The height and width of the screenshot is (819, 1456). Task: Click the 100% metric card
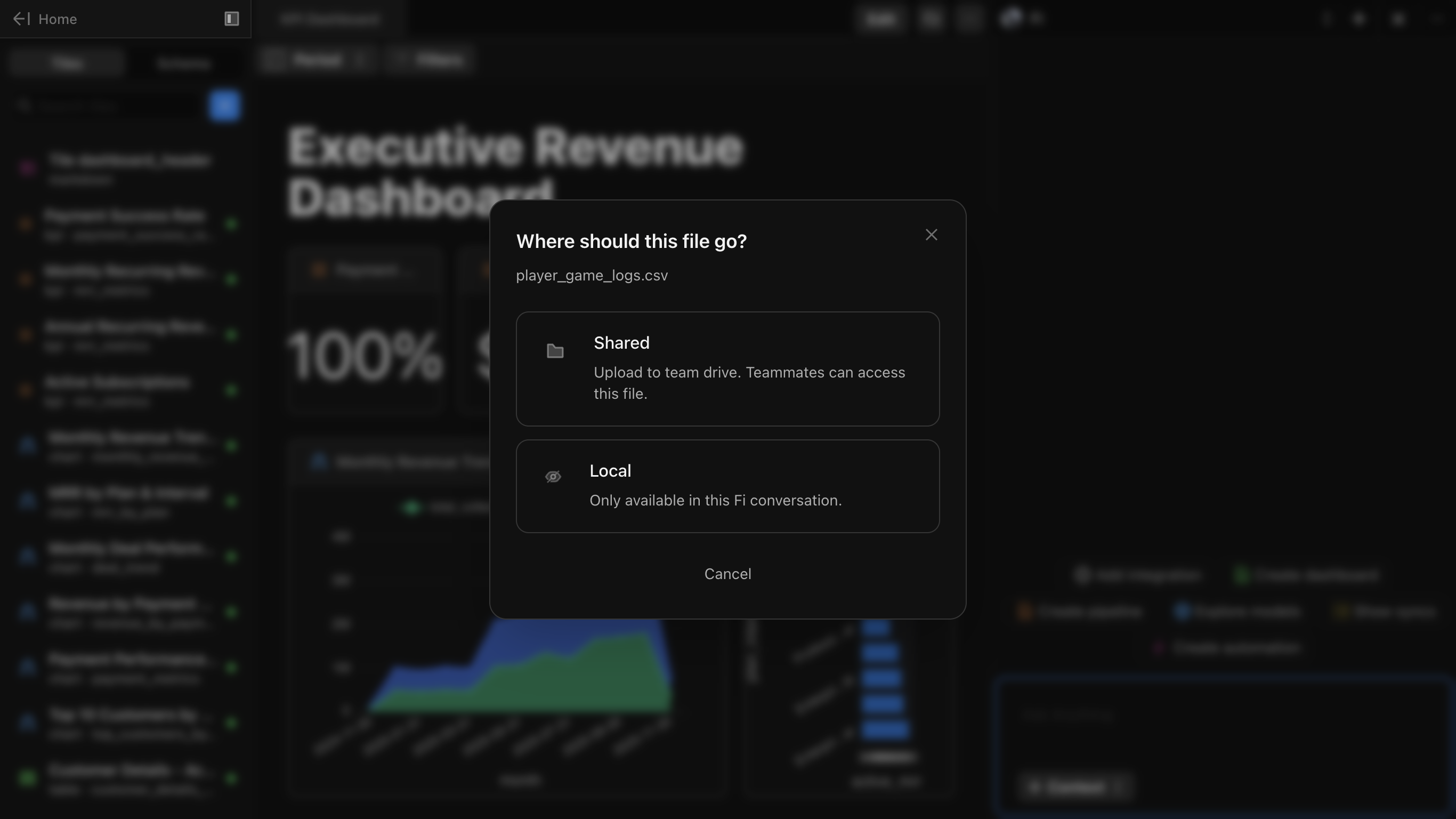coord(365,356)
